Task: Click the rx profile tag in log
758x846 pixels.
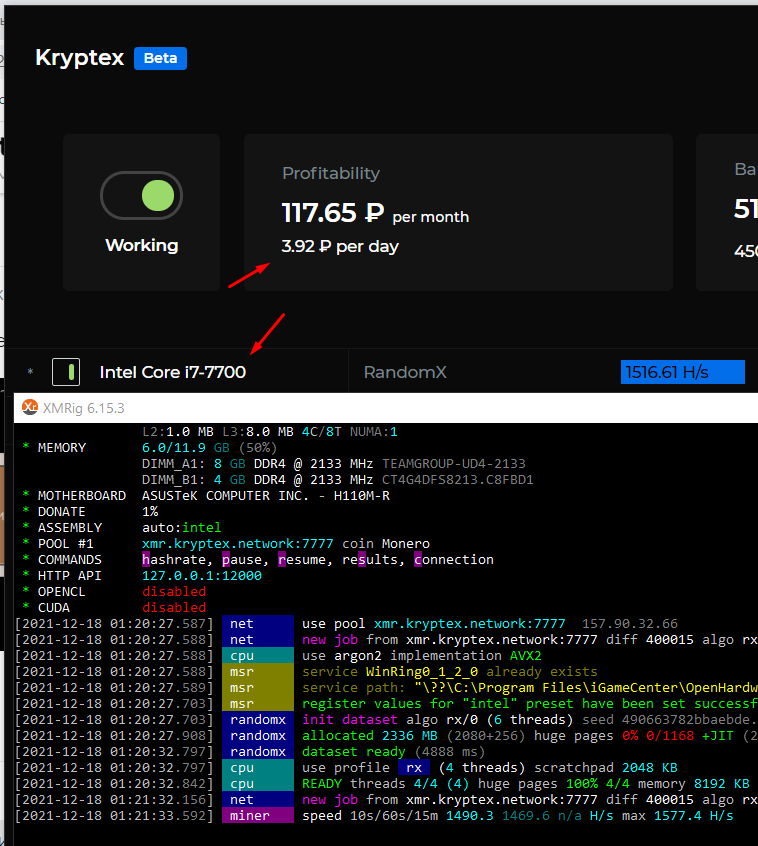Action: click(414, 767)
